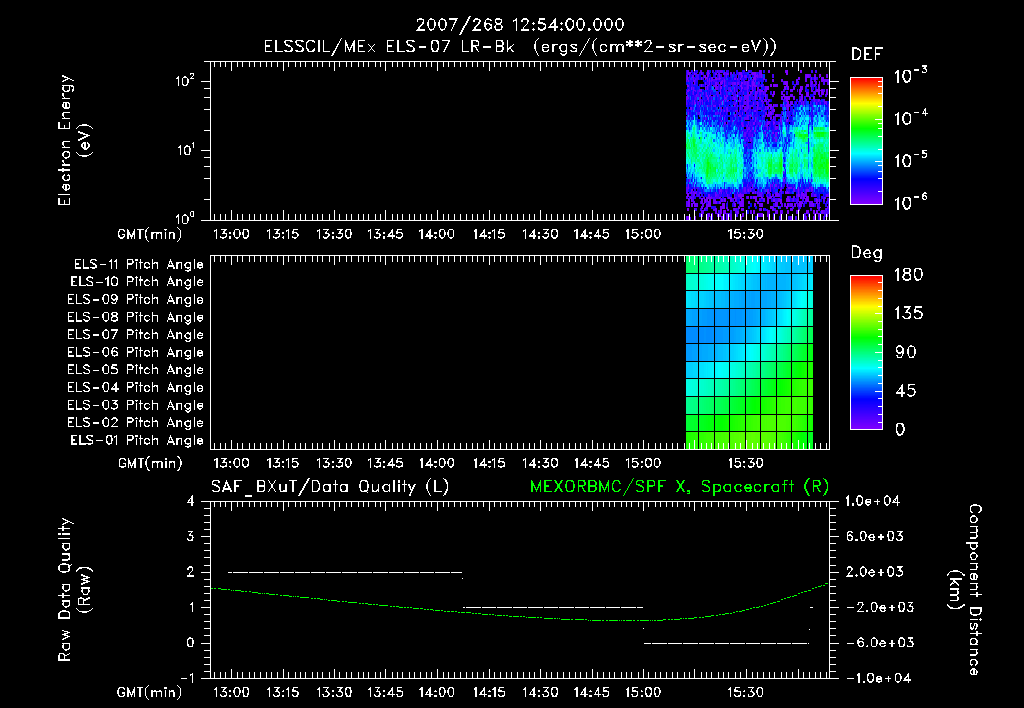Click the Deg colorbar label
1024x708 pixels.
[867, 253]
